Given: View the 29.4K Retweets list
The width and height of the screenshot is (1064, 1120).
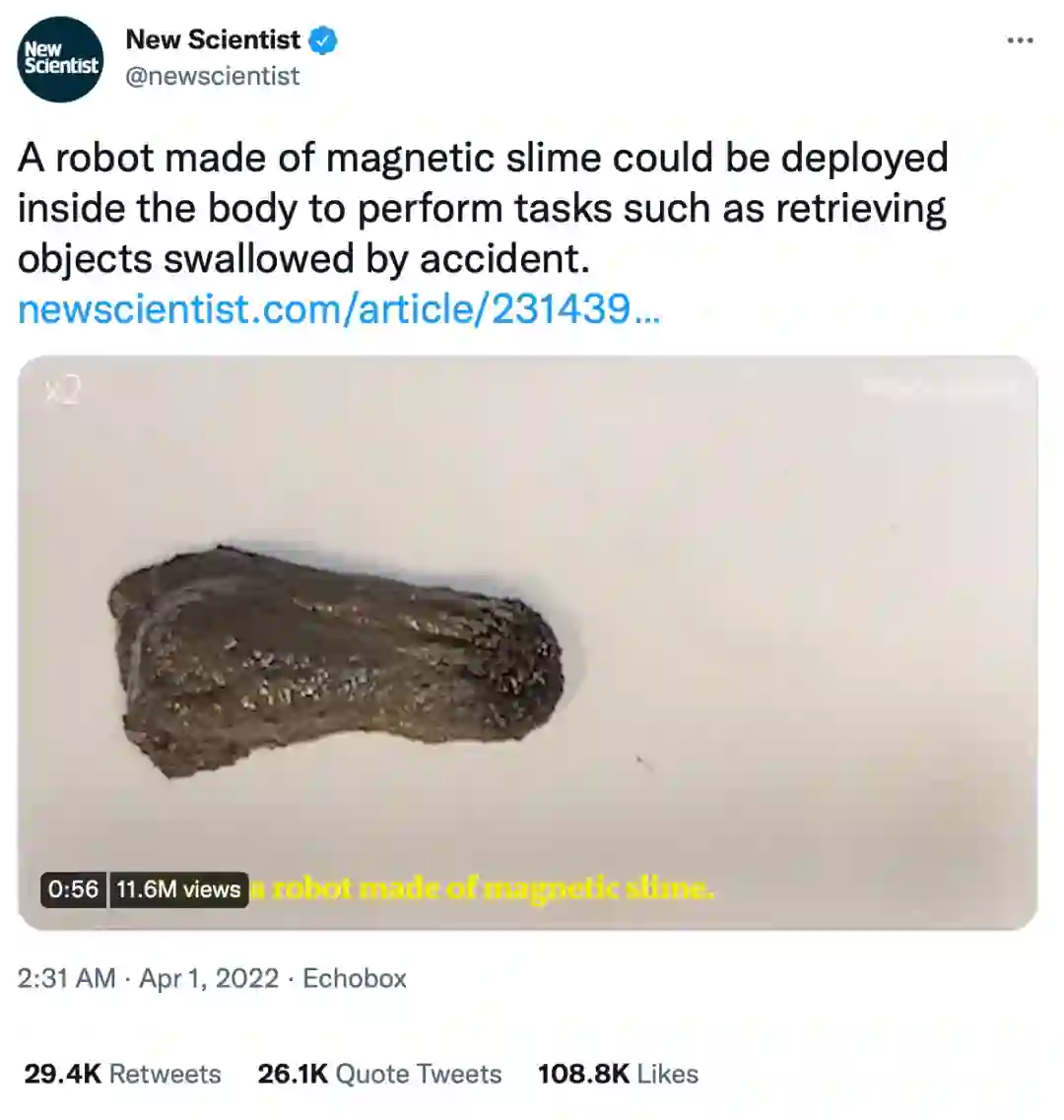Looking at the screenshot, I should (x=123, y=1074).
